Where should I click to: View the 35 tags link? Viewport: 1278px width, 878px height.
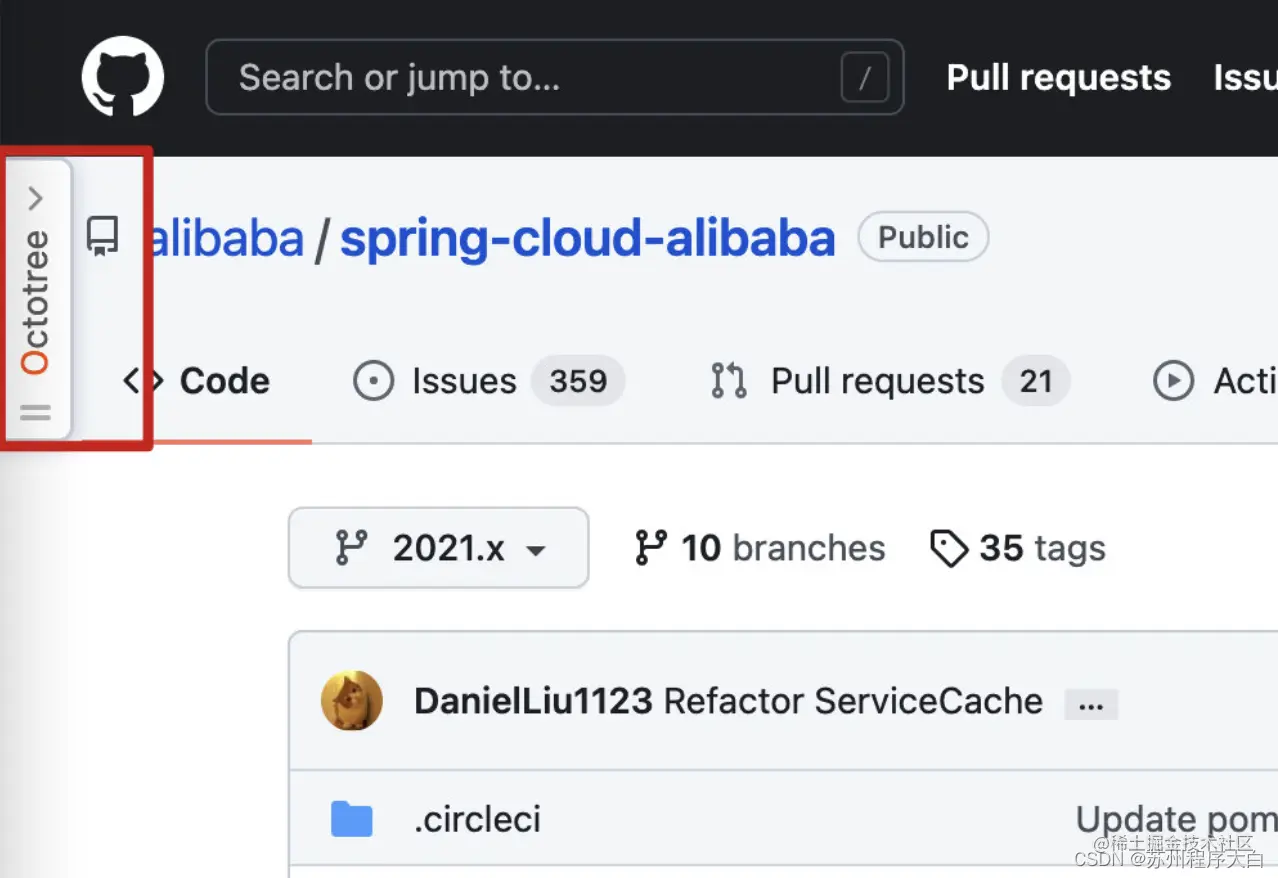tap(1017, 548)
